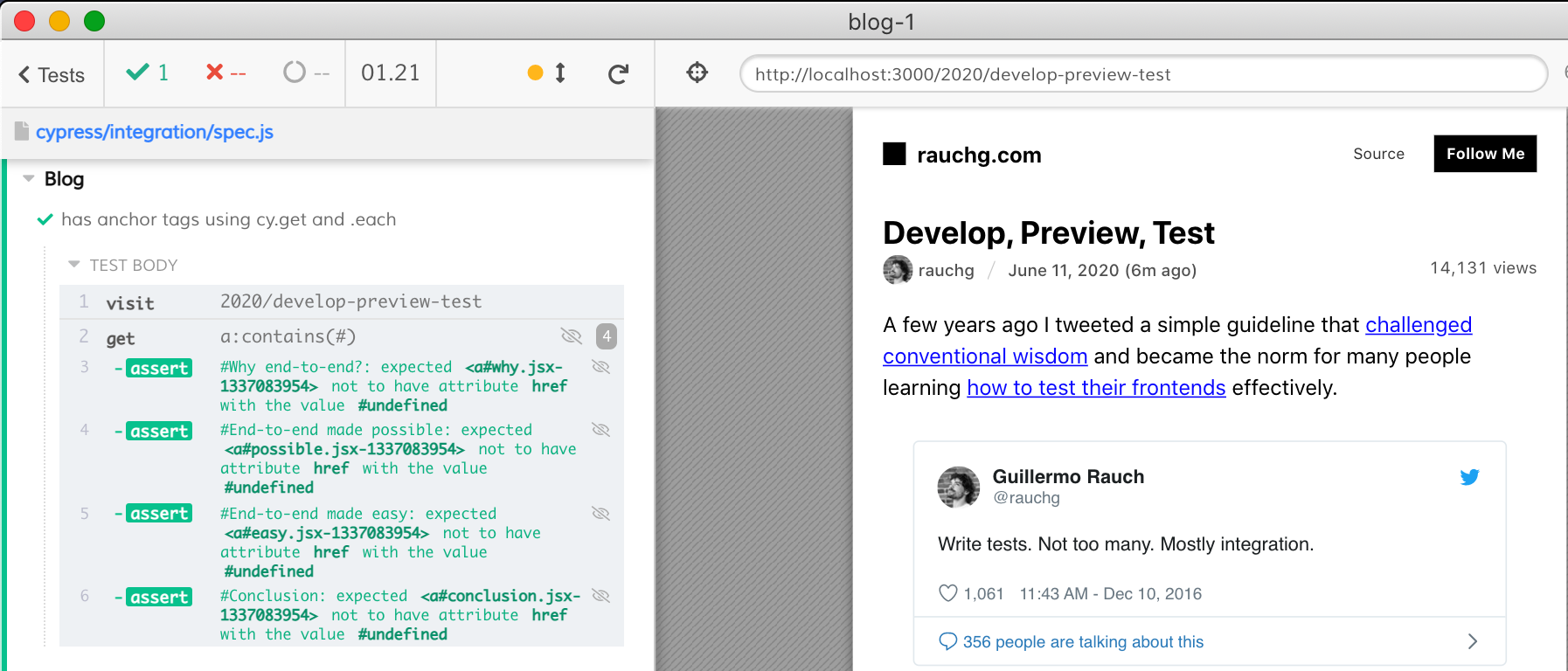Screen dimensions: 1568x671
Task: Toggle auto-scrolling arrow icon
Action: (x=559, y=73)
